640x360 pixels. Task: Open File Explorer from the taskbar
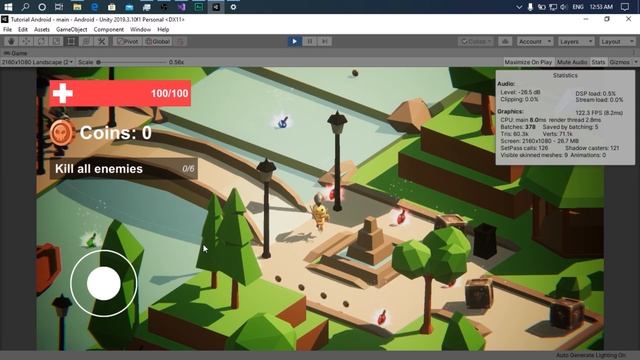click(77, 7)
